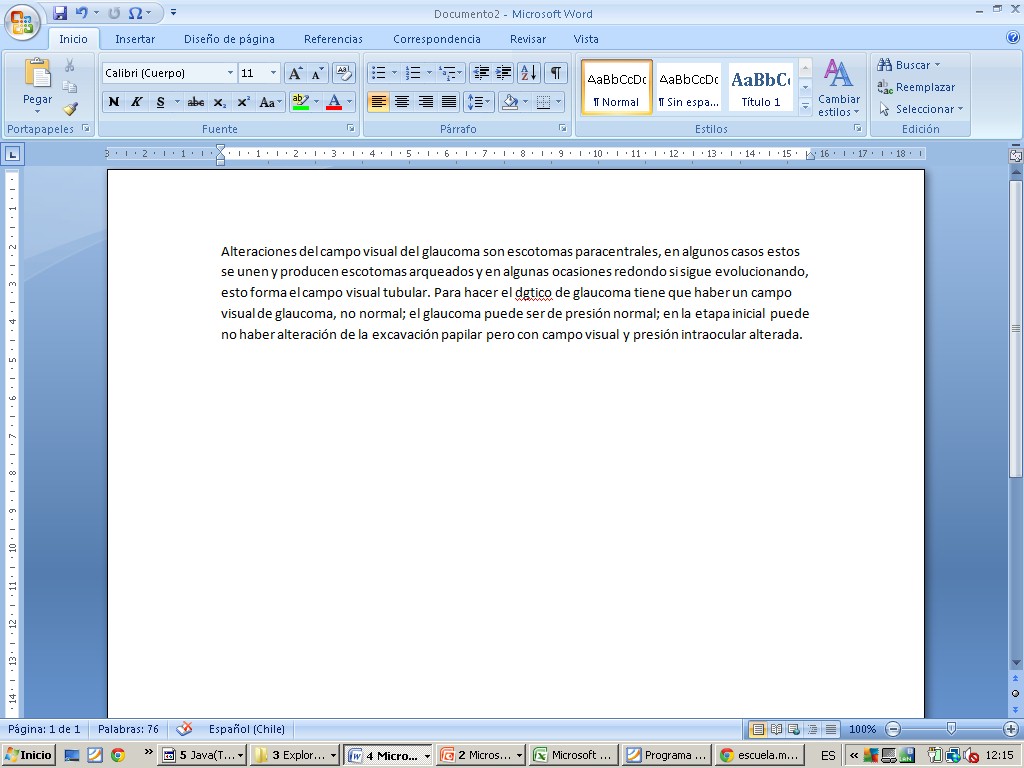
Task: Apply strikethrough with the abc icon
Action: (195, 102)
